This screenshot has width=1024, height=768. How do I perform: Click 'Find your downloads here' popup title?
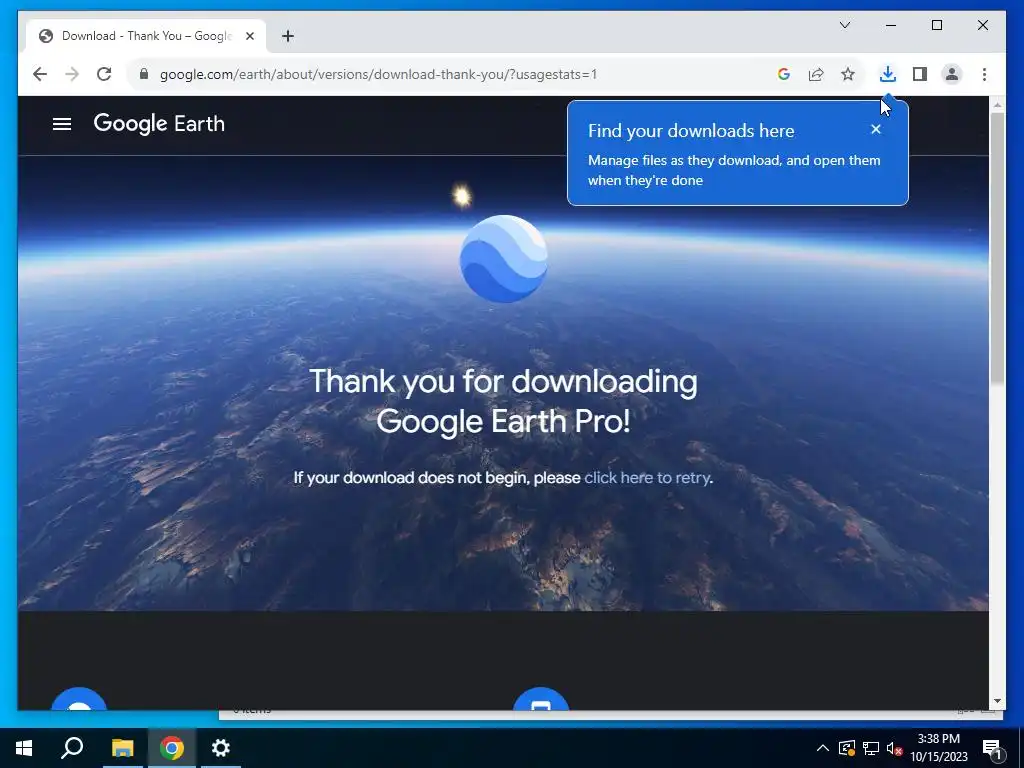click(x=691, y=131)
